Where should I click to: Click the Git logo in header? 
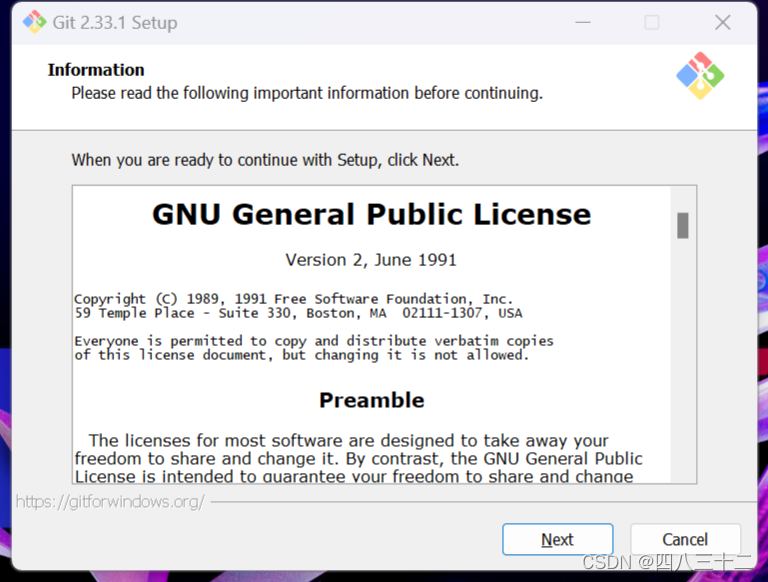pos(700,76)
